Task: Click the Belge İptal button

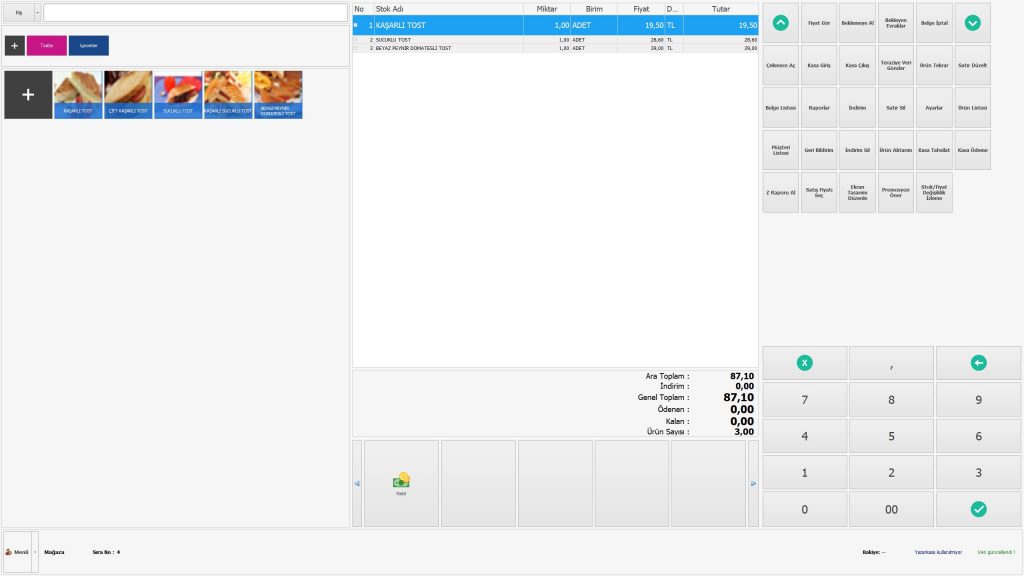Action: (934, 22)
